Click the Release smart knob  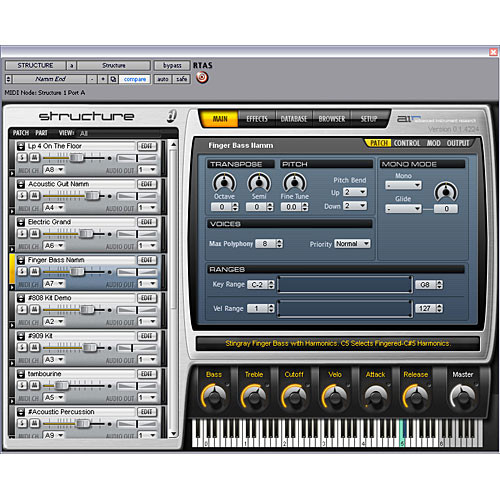pos(416,396)
